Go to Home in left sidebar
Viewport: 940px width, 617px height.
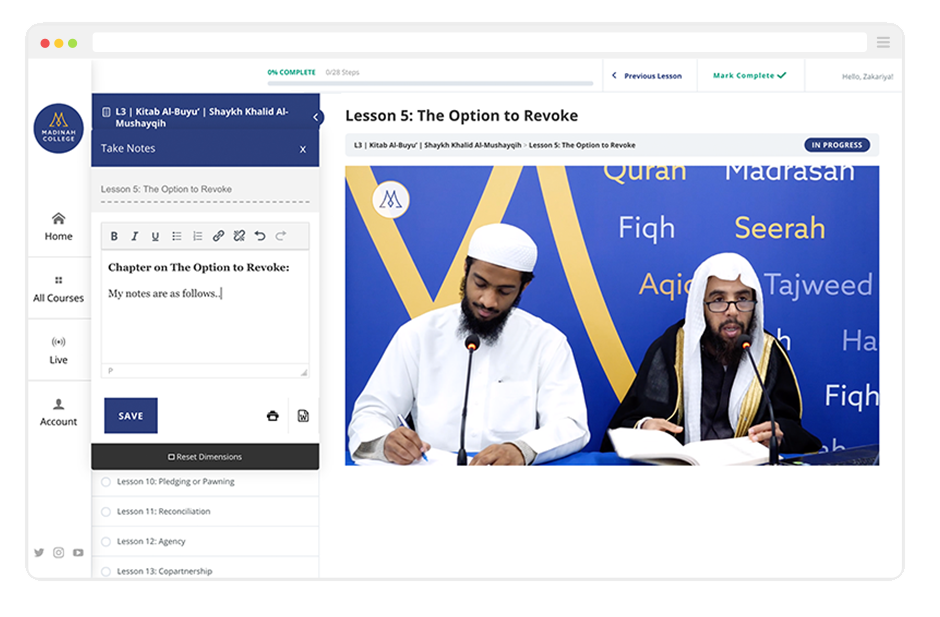(x=58, y=227)
